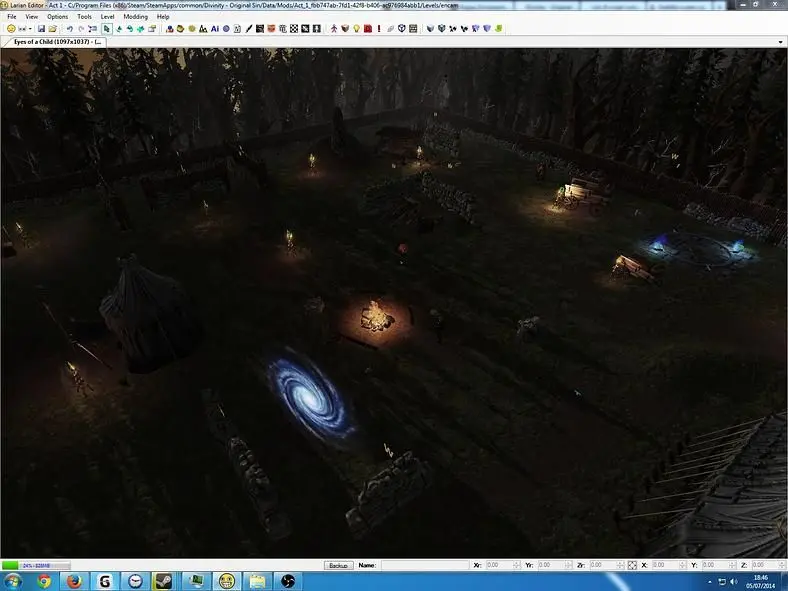Open the Help menu
This screenshot has width=788, height=591.
[x=163, y=17]
